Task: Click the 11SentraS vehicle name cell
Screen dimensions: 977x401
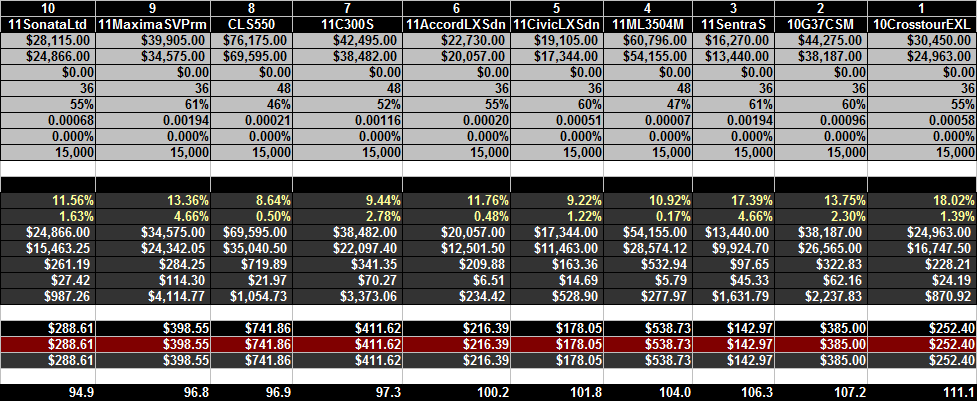Action: pyautogui.click(x=733, y=25)
